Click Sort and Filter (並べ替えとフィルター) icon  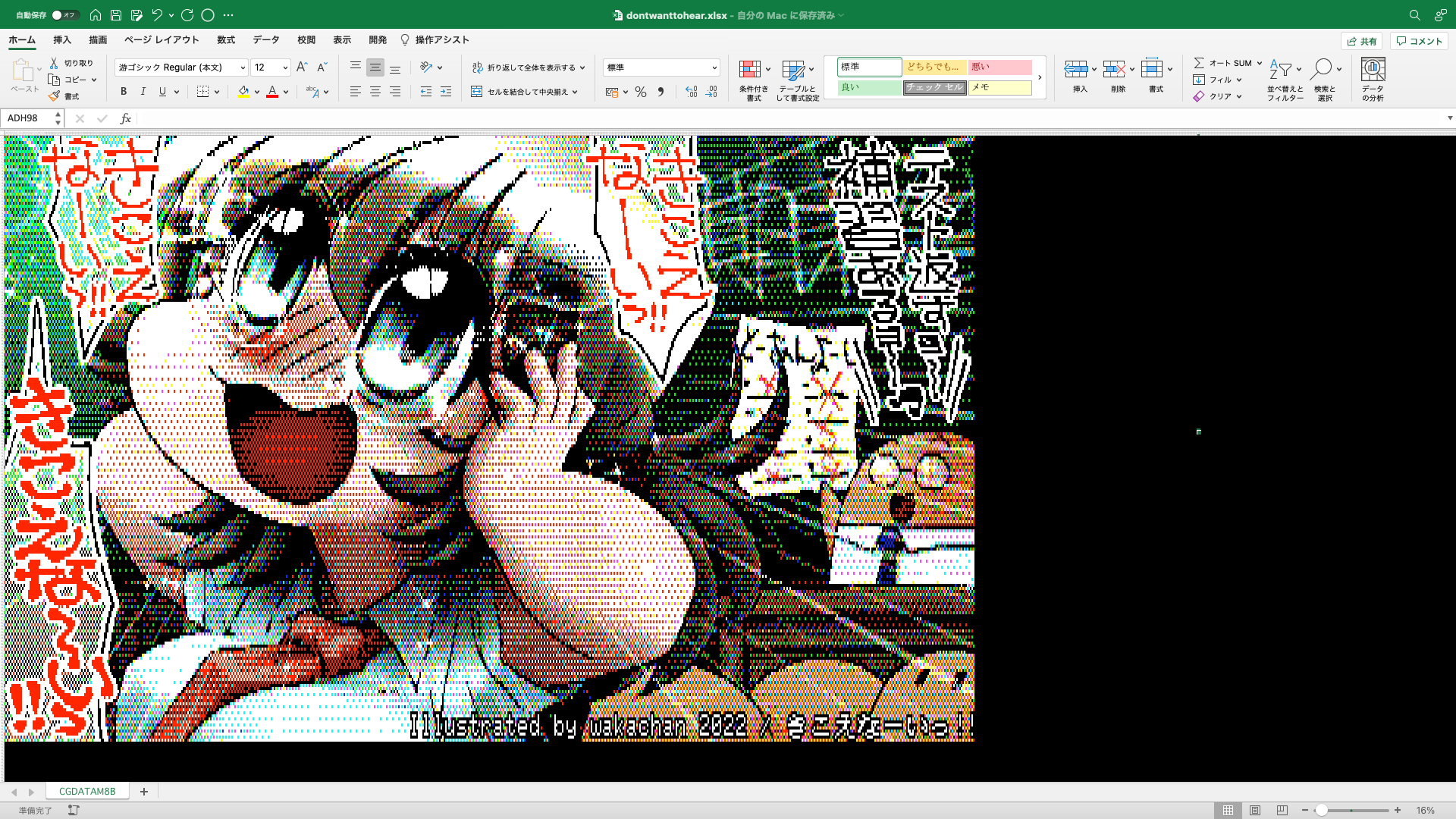[x=1285, y=80]
